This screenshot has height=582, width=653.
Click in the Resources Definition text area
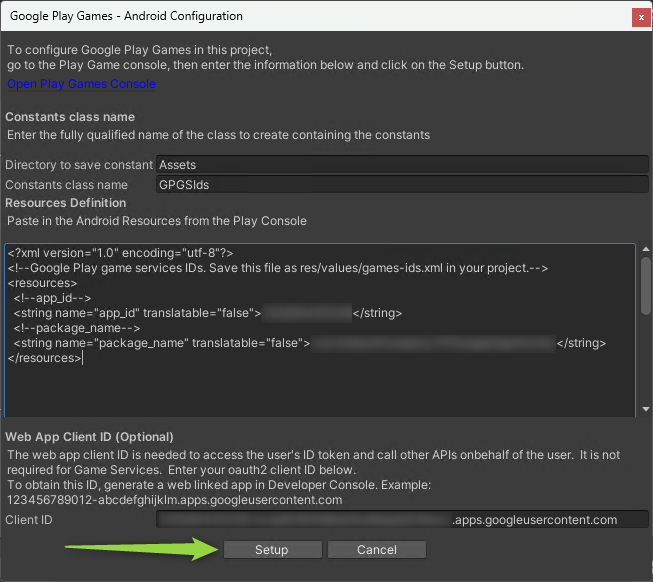tap(320, 330)
